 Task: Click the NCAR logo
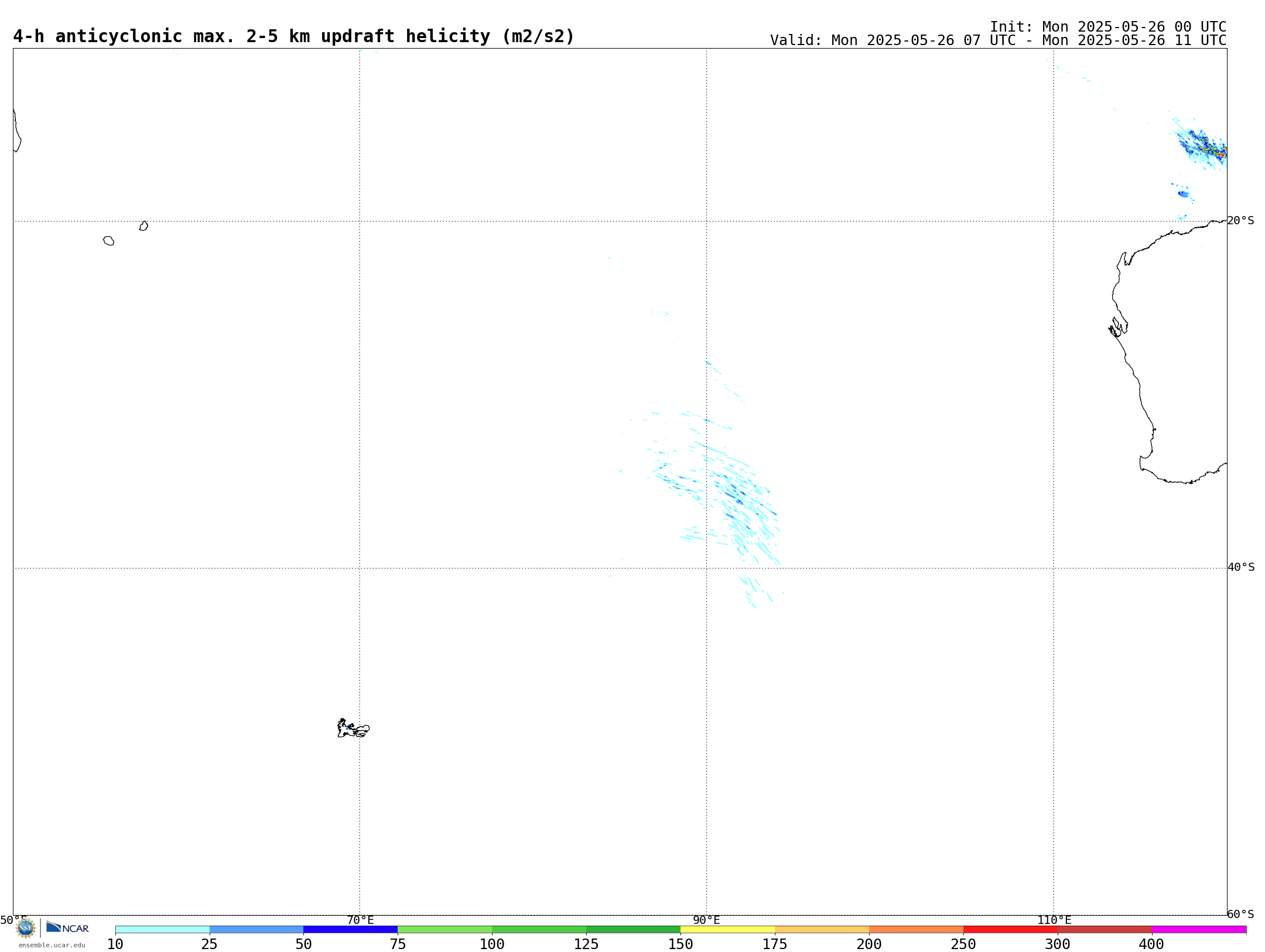click(67, 927)
